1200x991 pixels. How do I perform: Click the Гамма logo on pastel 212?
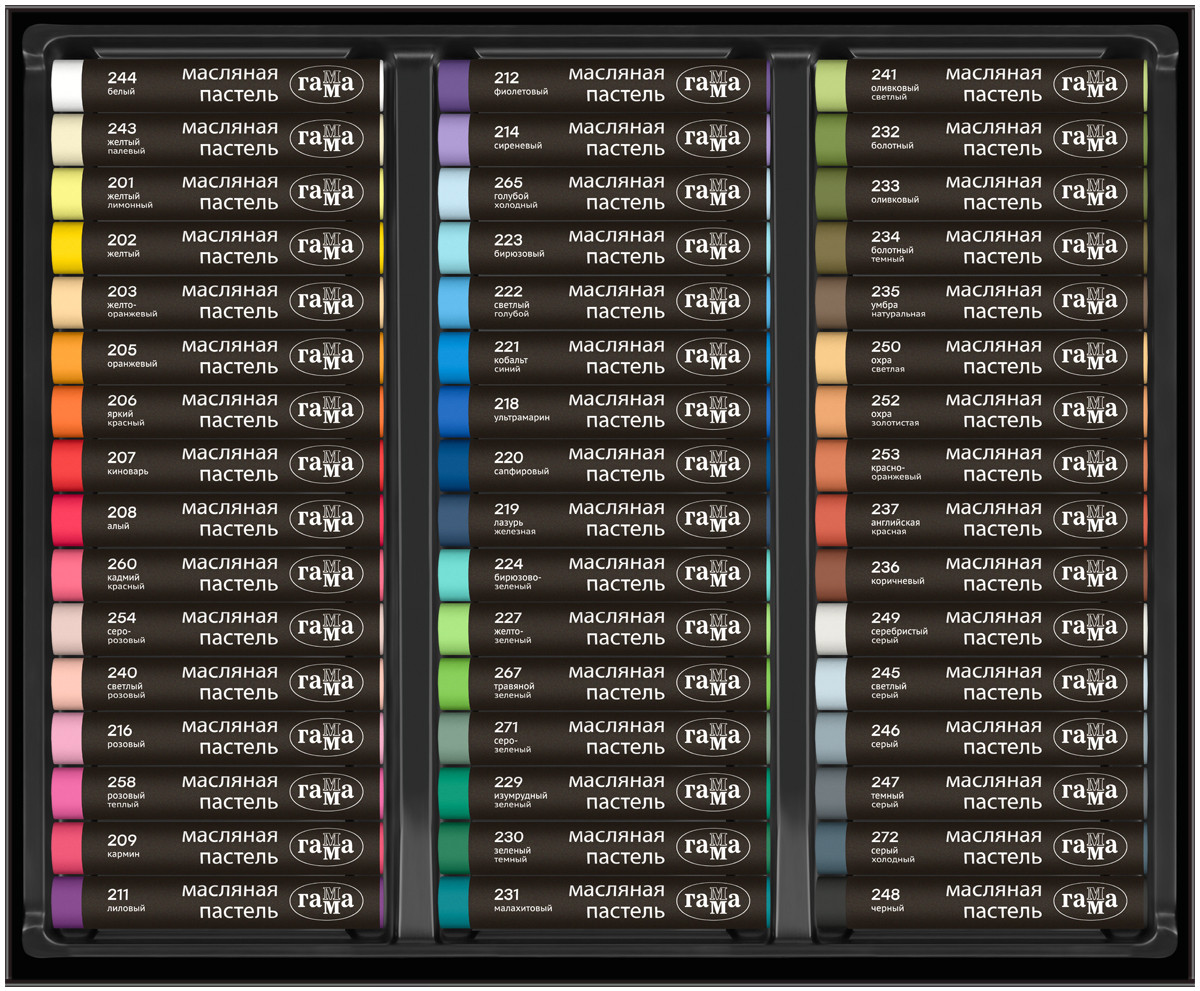[712, 85]
